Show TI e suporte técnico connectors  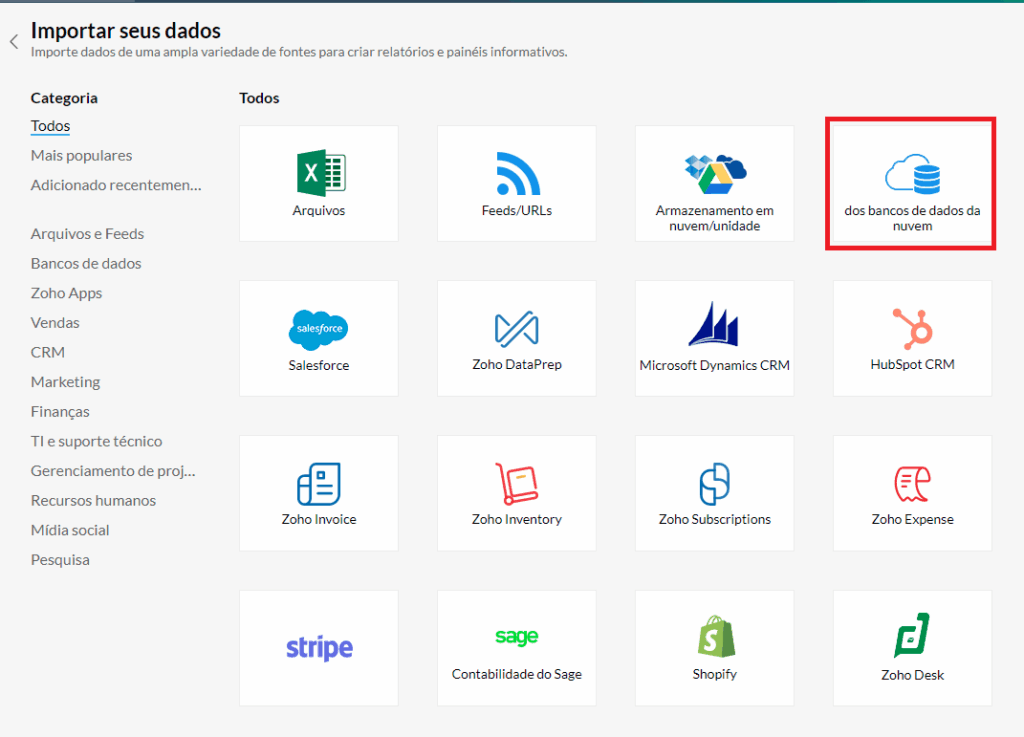[x=97, y=441]
